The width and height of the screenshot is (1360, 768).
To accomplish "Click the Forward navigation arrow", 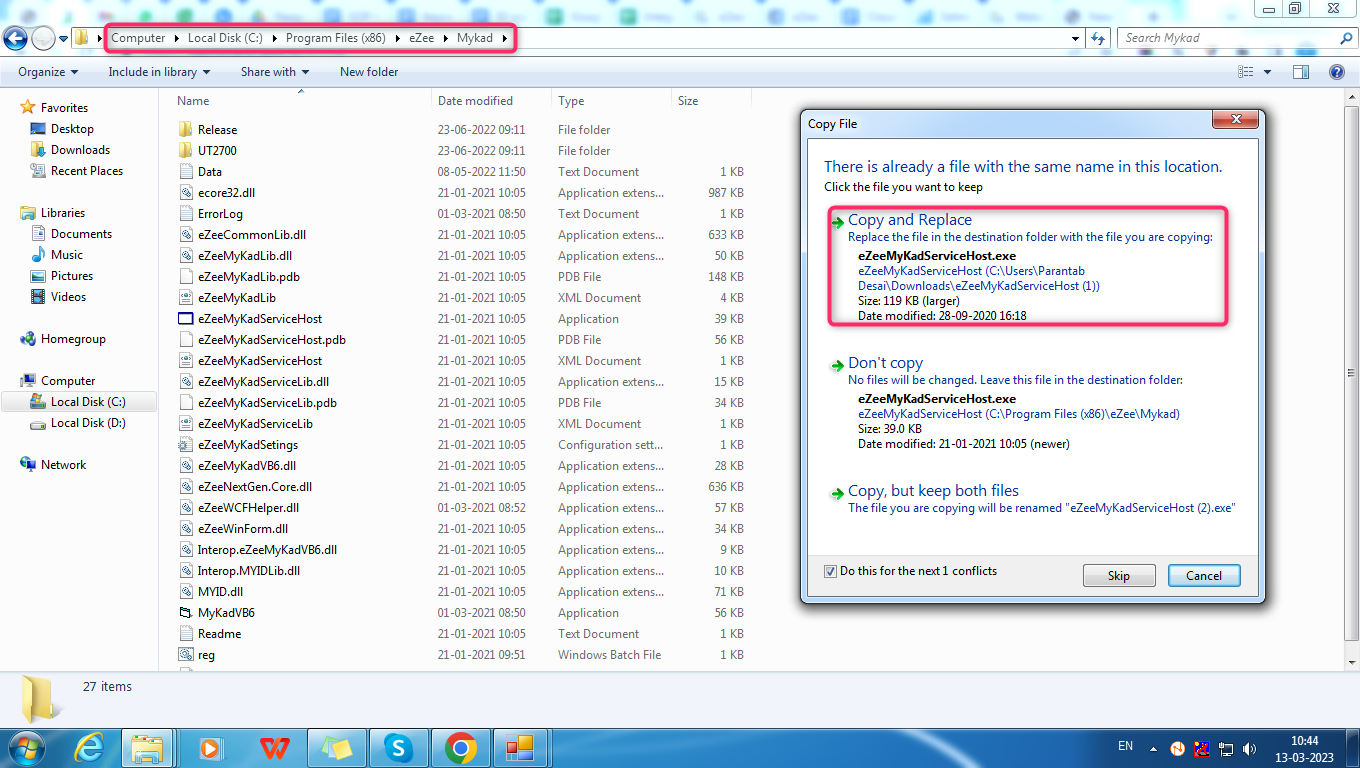I will (44, 38).
